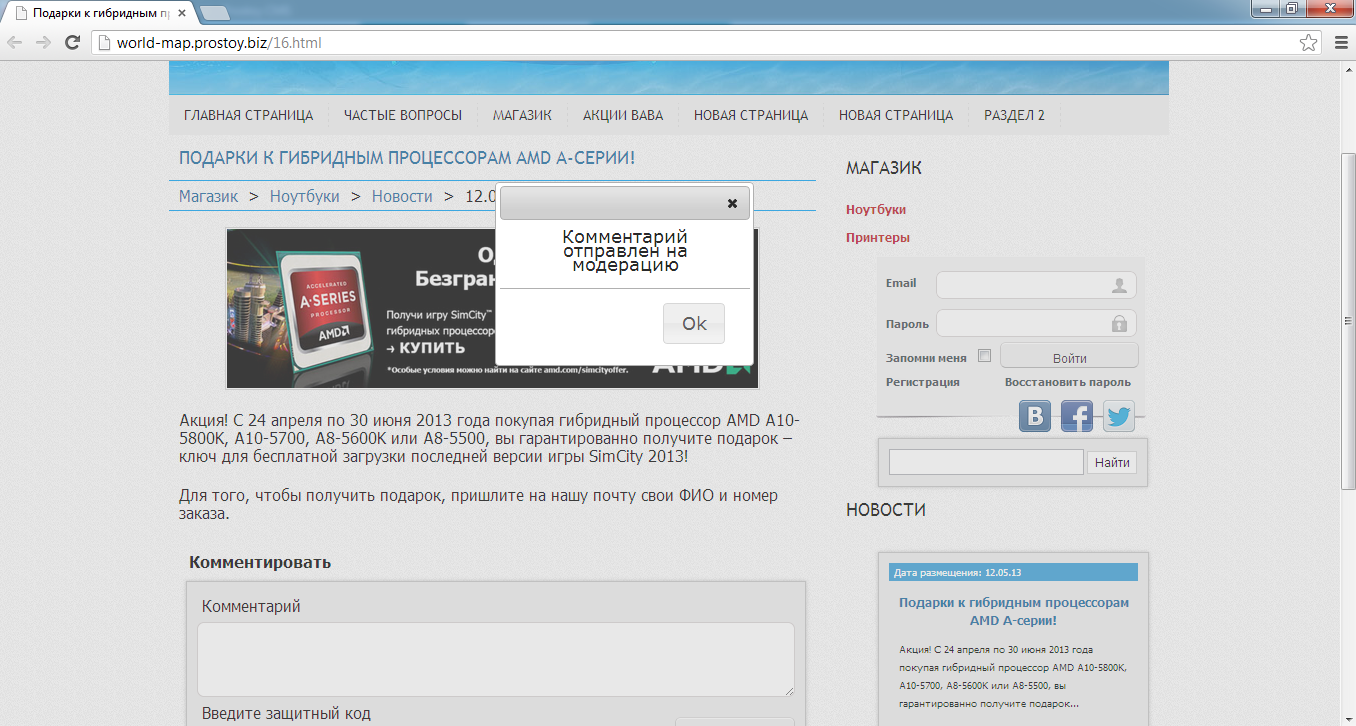Click the browser Forward arrow

[x=43, y=42]
